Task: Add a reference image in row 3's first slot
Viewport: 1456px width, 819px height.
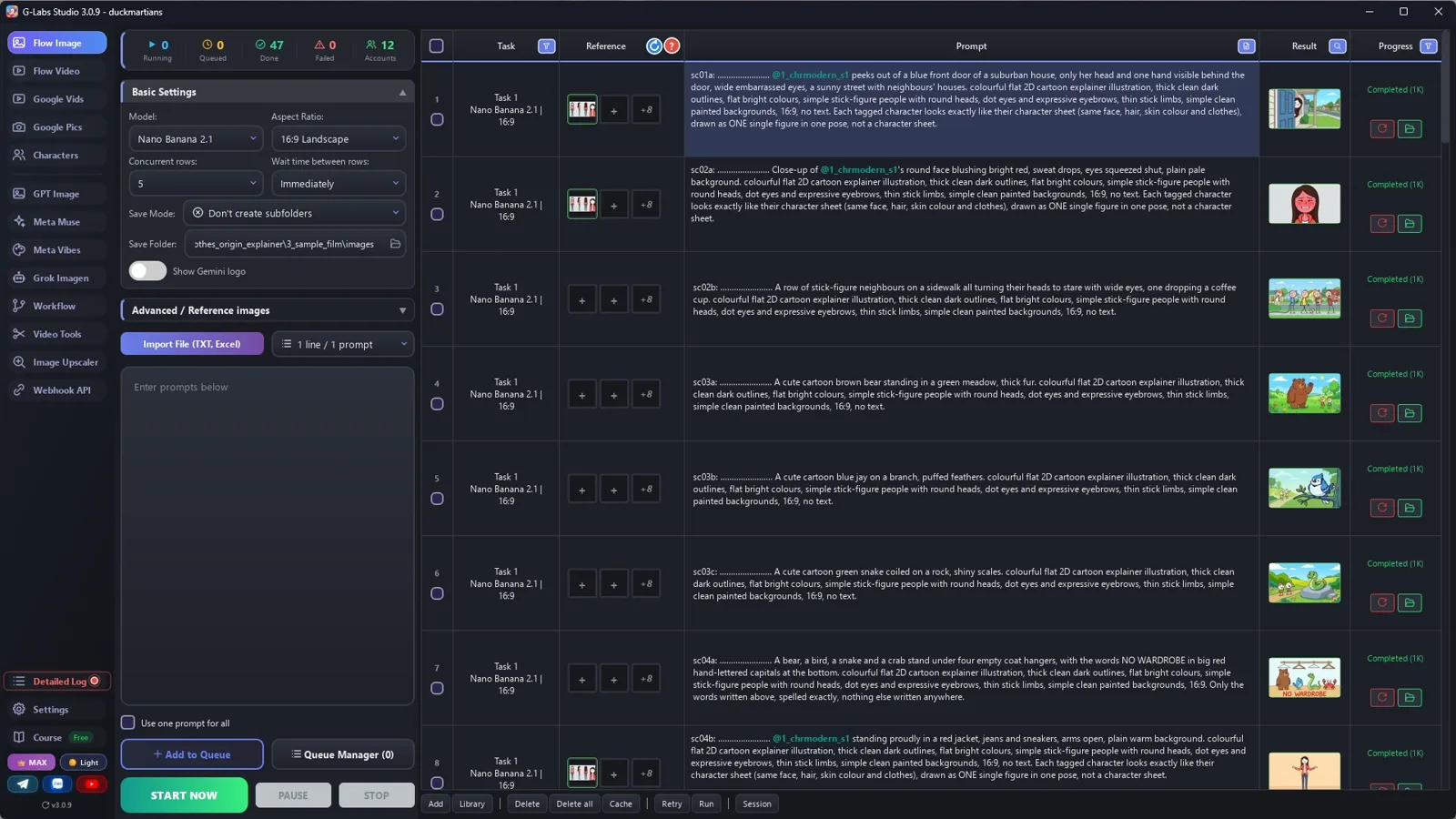Action: (582, 299)
